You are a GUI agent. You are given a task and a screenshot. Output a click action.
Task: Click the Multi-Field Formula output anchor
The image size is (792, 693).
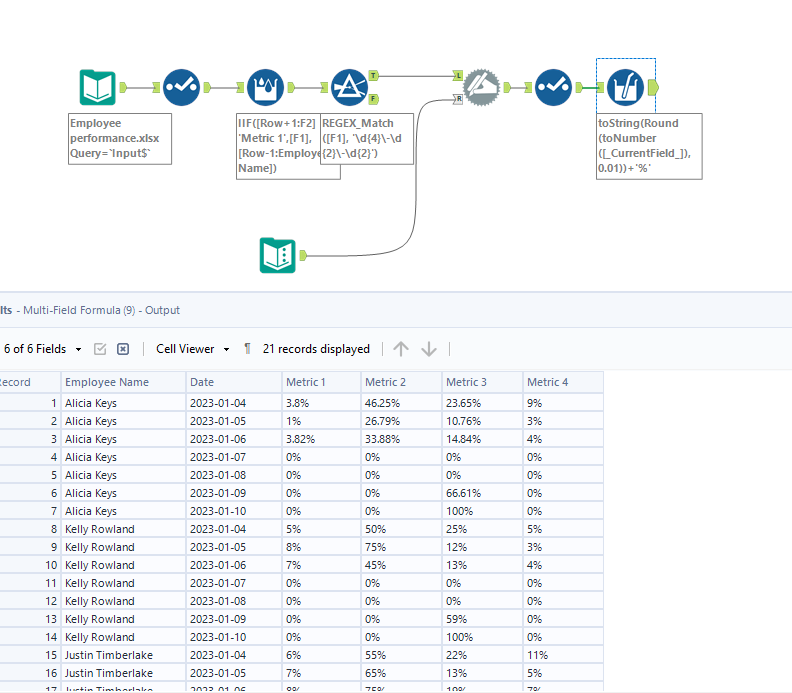(653, 87)
